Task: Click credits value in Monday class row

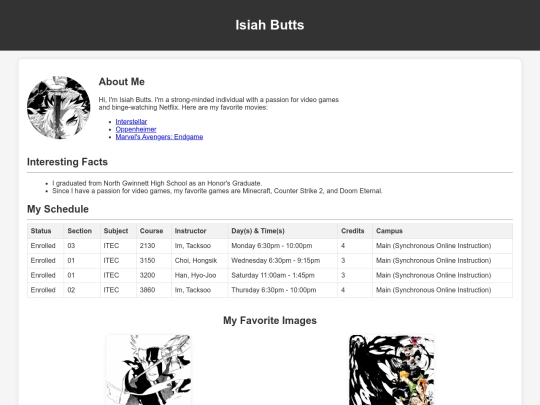Action: coord(355,246)
